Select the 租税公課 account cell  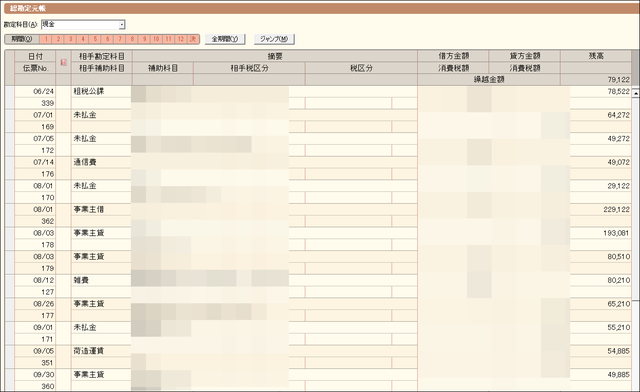(x=101, y=91)
